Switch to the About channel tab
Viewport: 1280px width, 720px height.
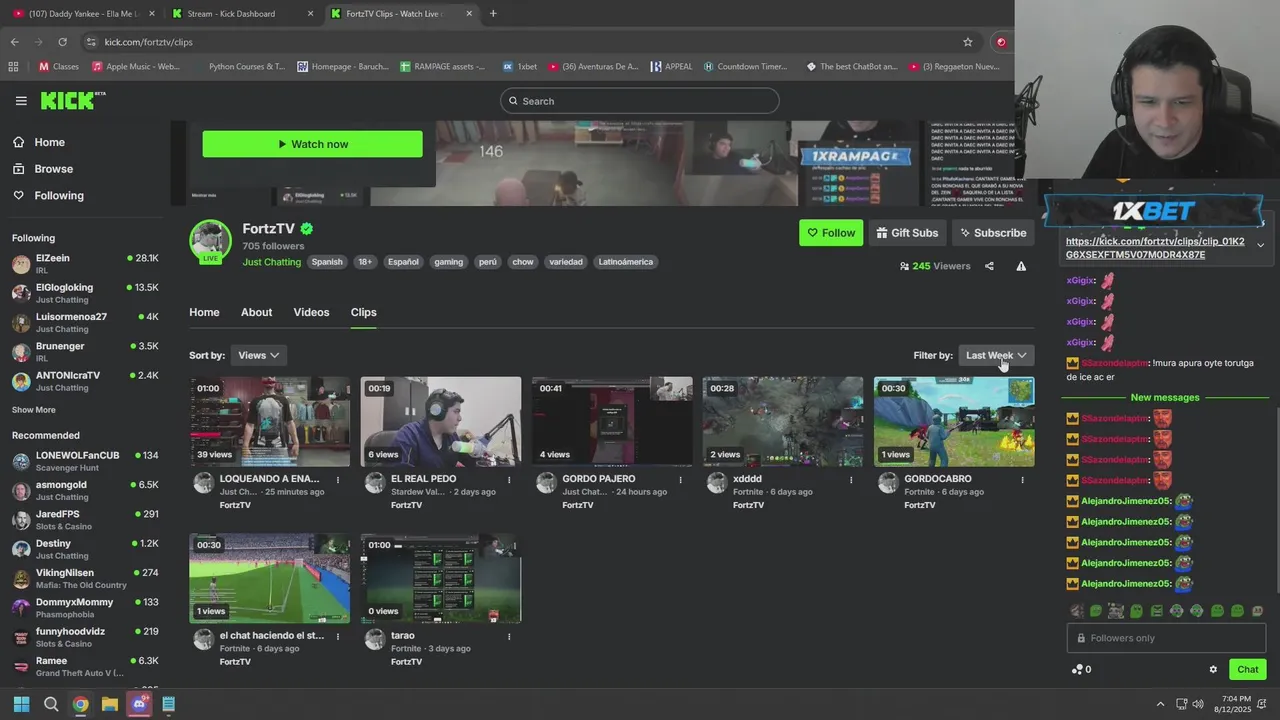point(256,312)
